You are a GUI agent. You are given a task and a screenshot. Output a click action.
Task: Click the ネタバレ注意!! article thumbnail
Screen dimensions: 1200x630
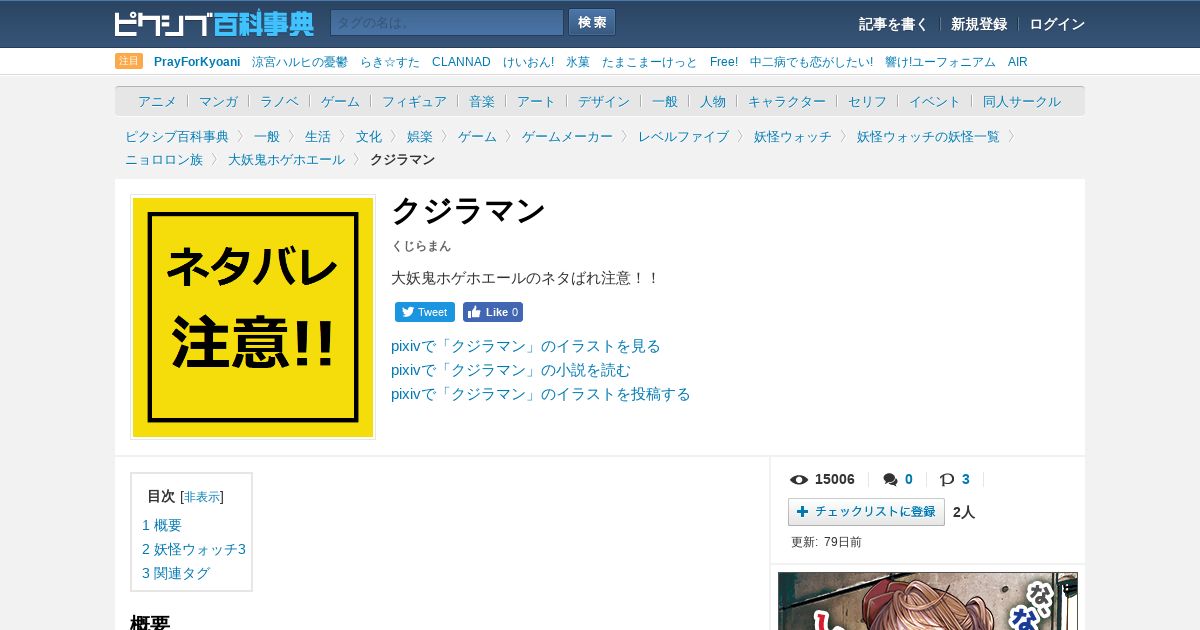(253, 317)
